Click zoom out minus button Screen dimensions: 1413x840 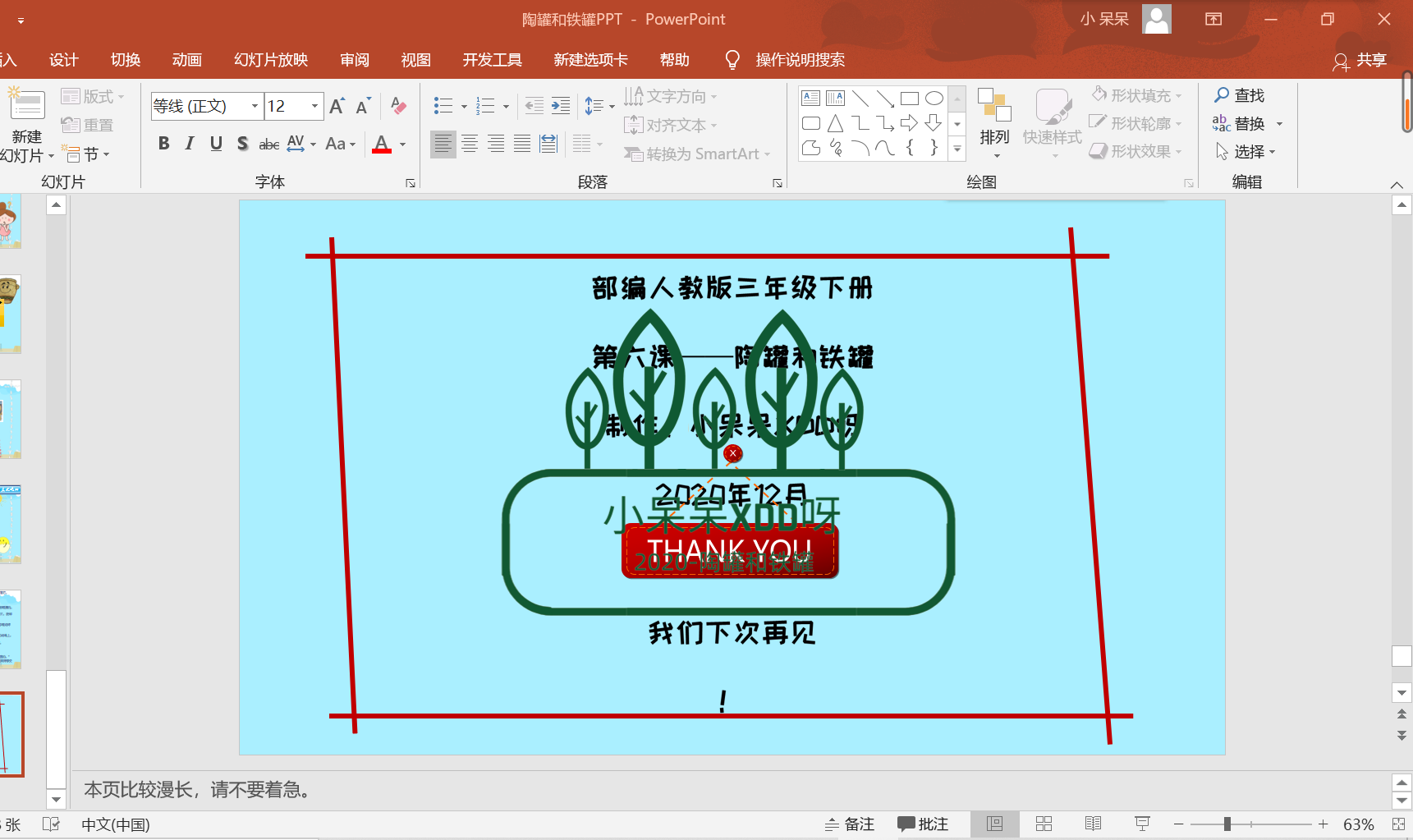click(1178, 824)
